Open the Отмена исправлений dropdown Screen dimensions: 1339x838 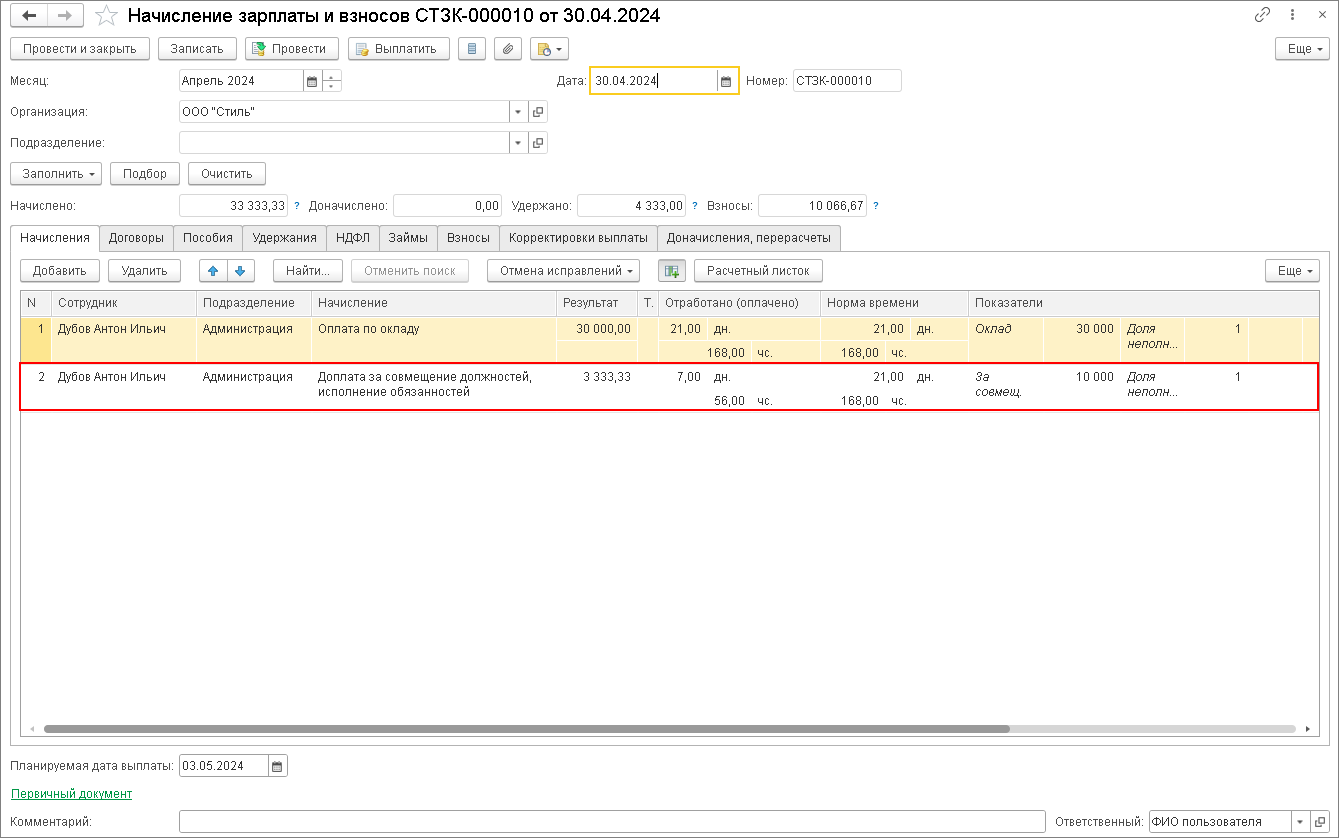tap(564, 270)
